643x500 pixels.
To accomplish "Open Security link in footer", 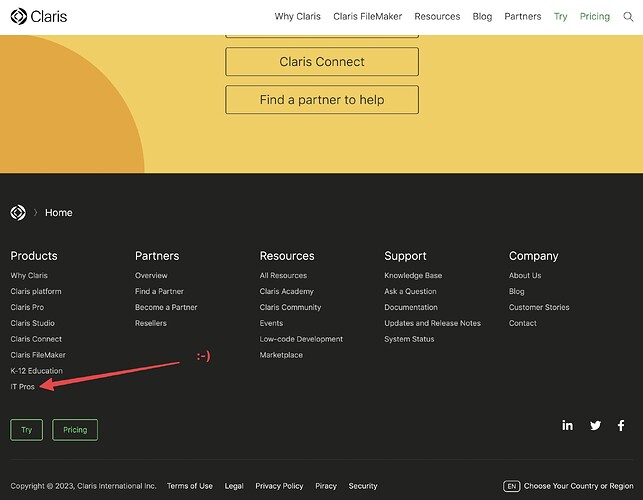I will click(x=363, y=486).
